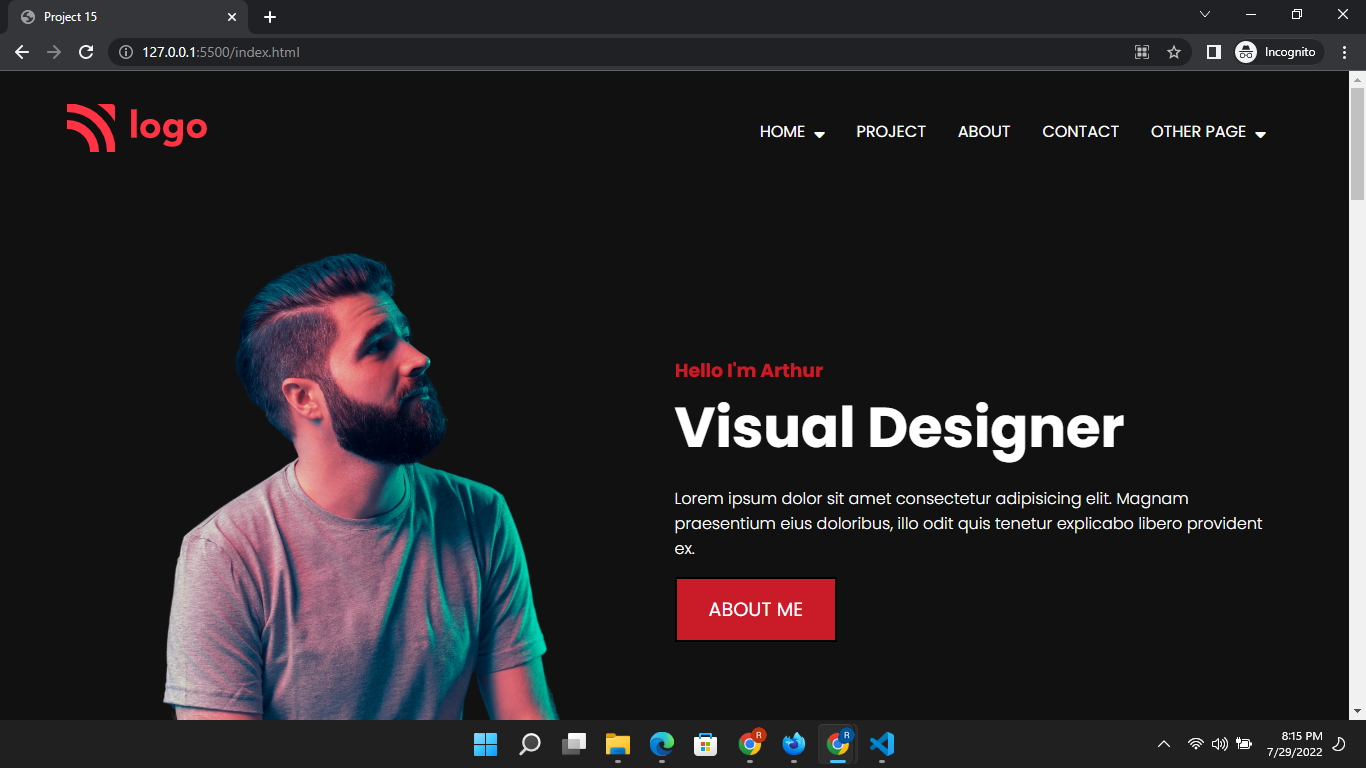Open OTHER PAGE navigation item
This screenshot has width=1366, height=768.
[1198, 132]
